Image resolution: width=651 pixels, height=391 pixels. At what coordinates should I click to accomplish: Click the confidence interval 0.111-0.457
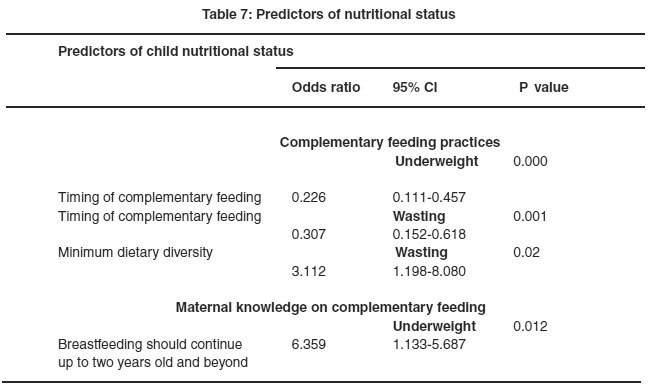point(429,197)
